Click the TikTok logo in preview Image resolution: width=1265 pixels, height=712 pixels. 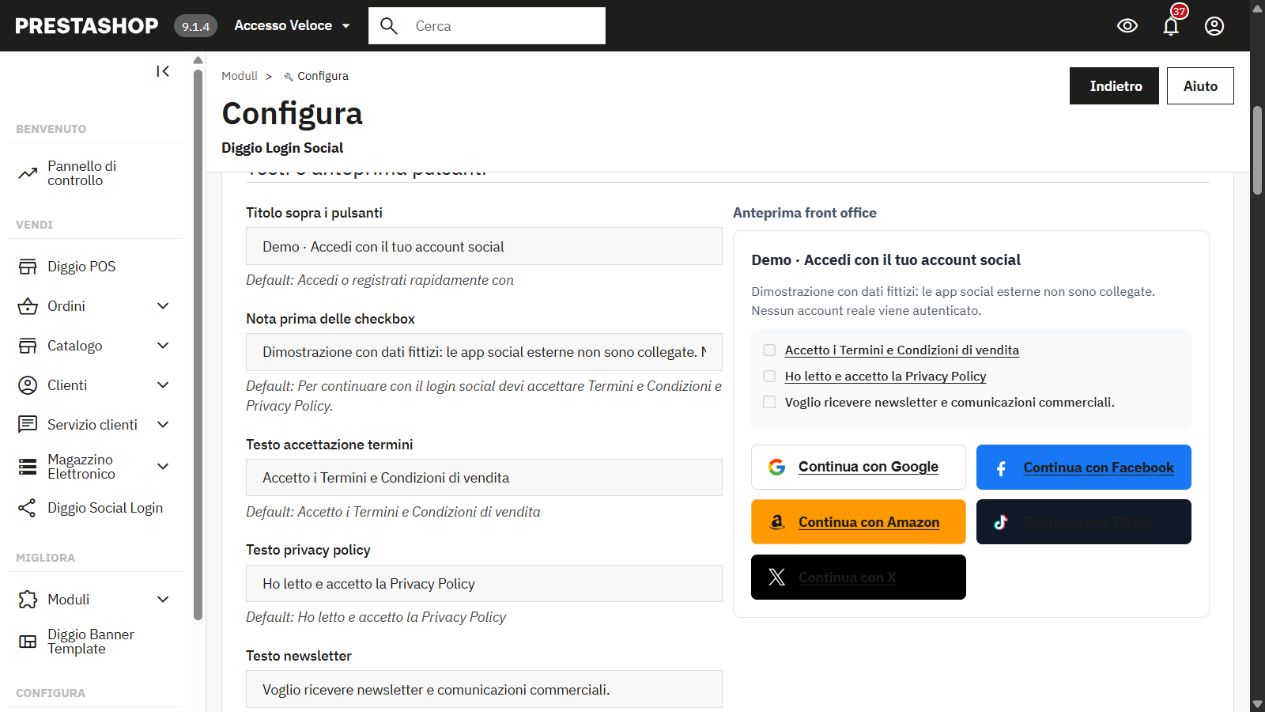[1001, 522]
